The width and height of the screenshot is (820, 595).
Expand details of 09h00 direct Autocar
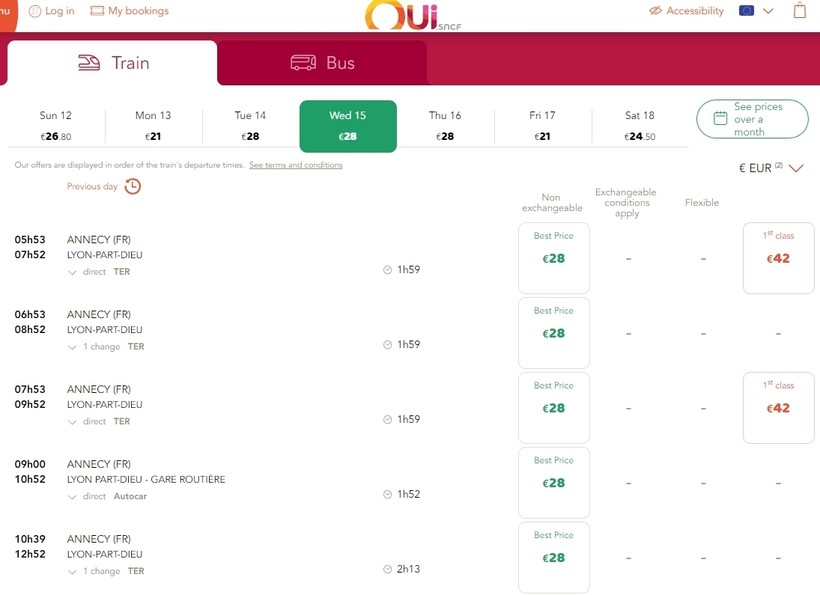(72, 497)
